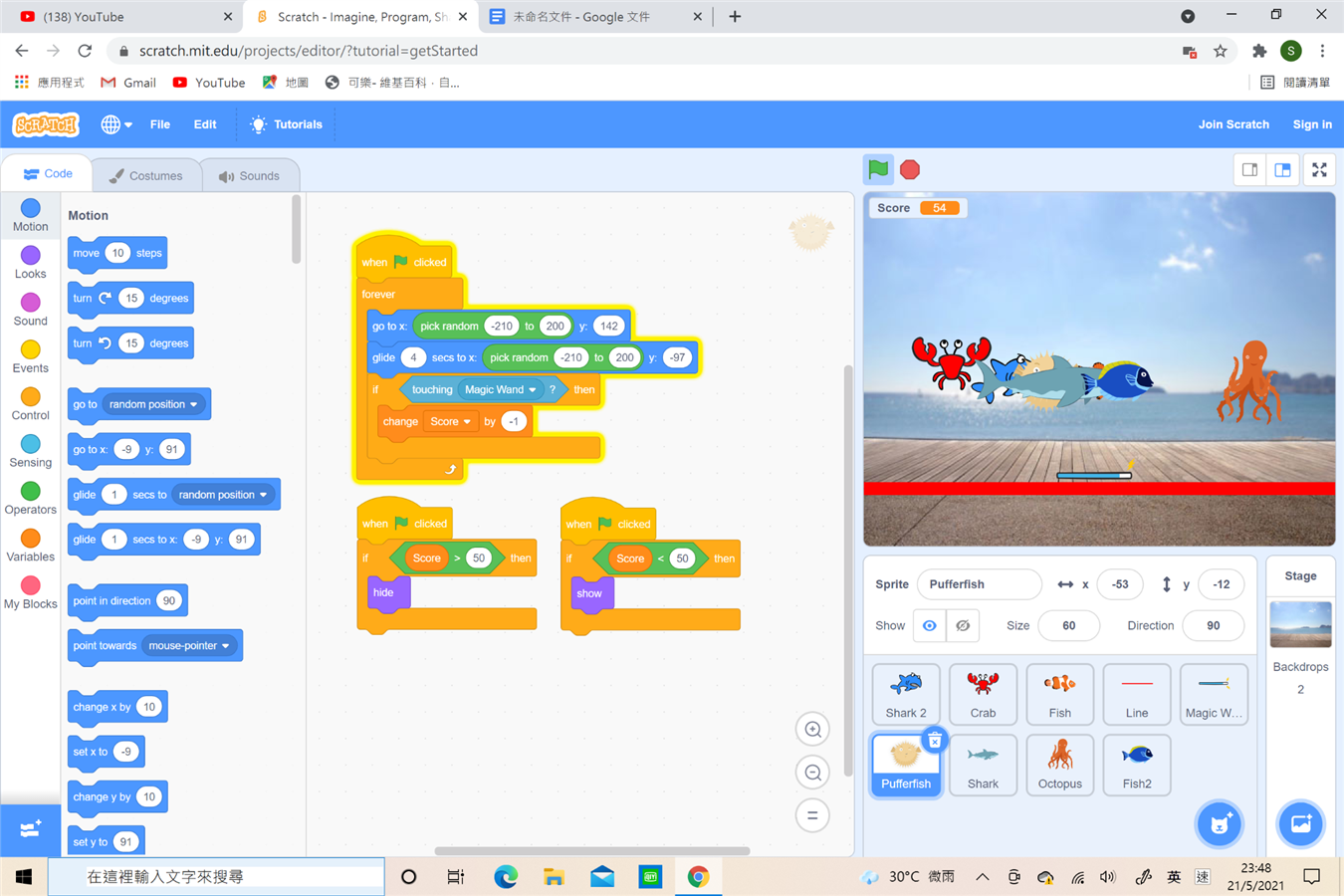
Task: Hide the sprite with crossed-eye icon
Action: (963, 626)
